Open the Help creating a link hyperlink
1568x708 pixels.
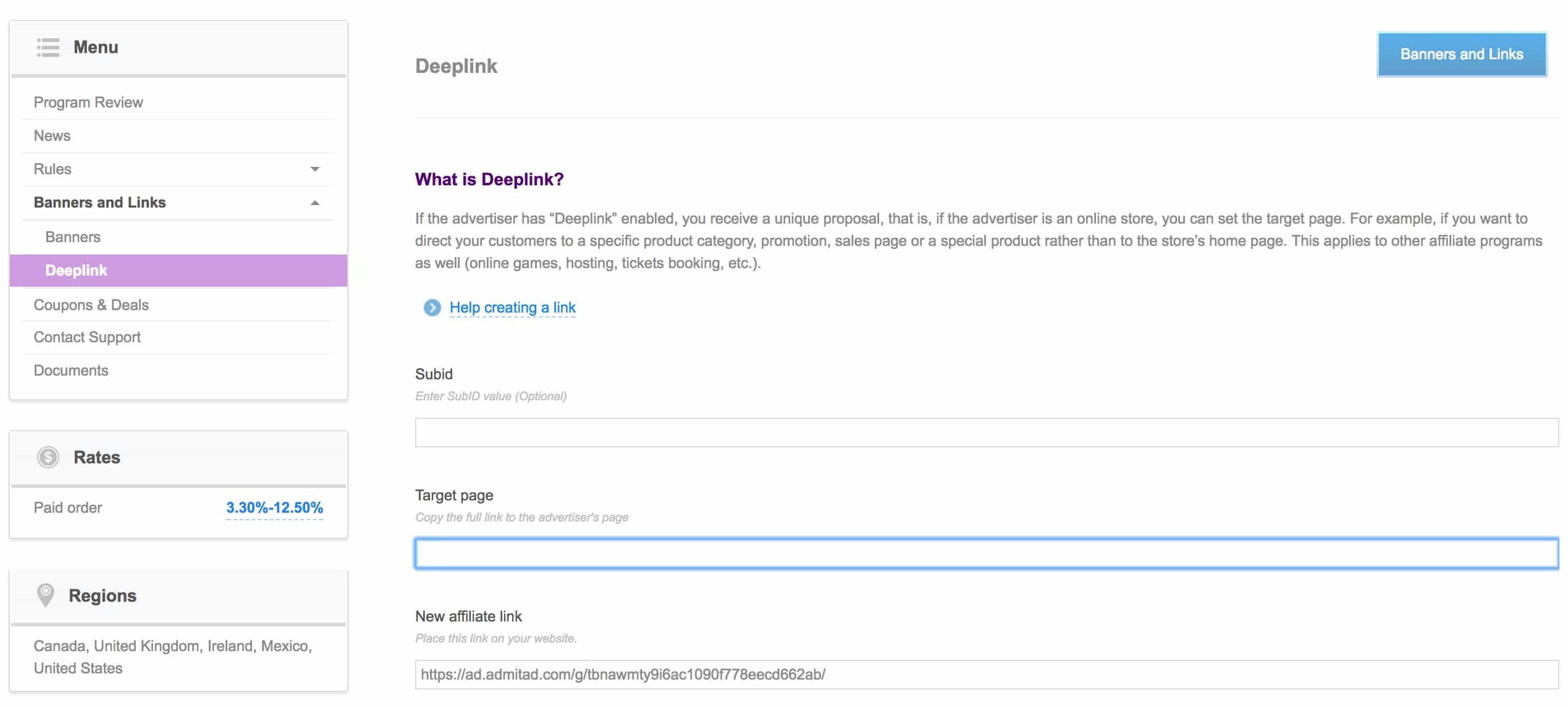tap(512, 308)
